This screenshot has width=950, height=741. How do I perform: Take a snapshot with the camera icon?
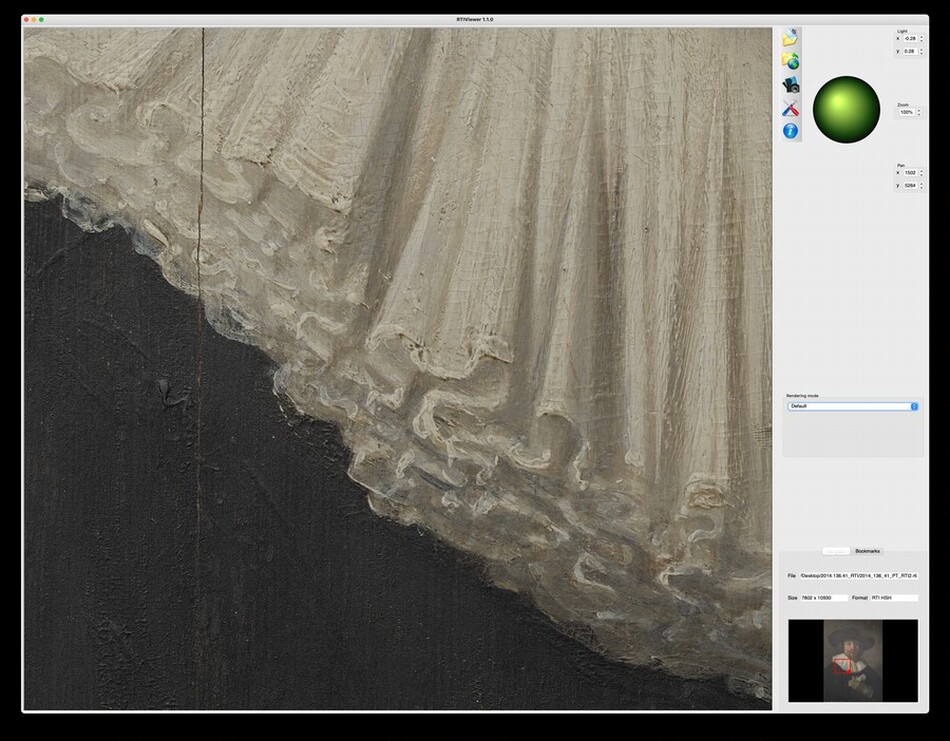790,84
